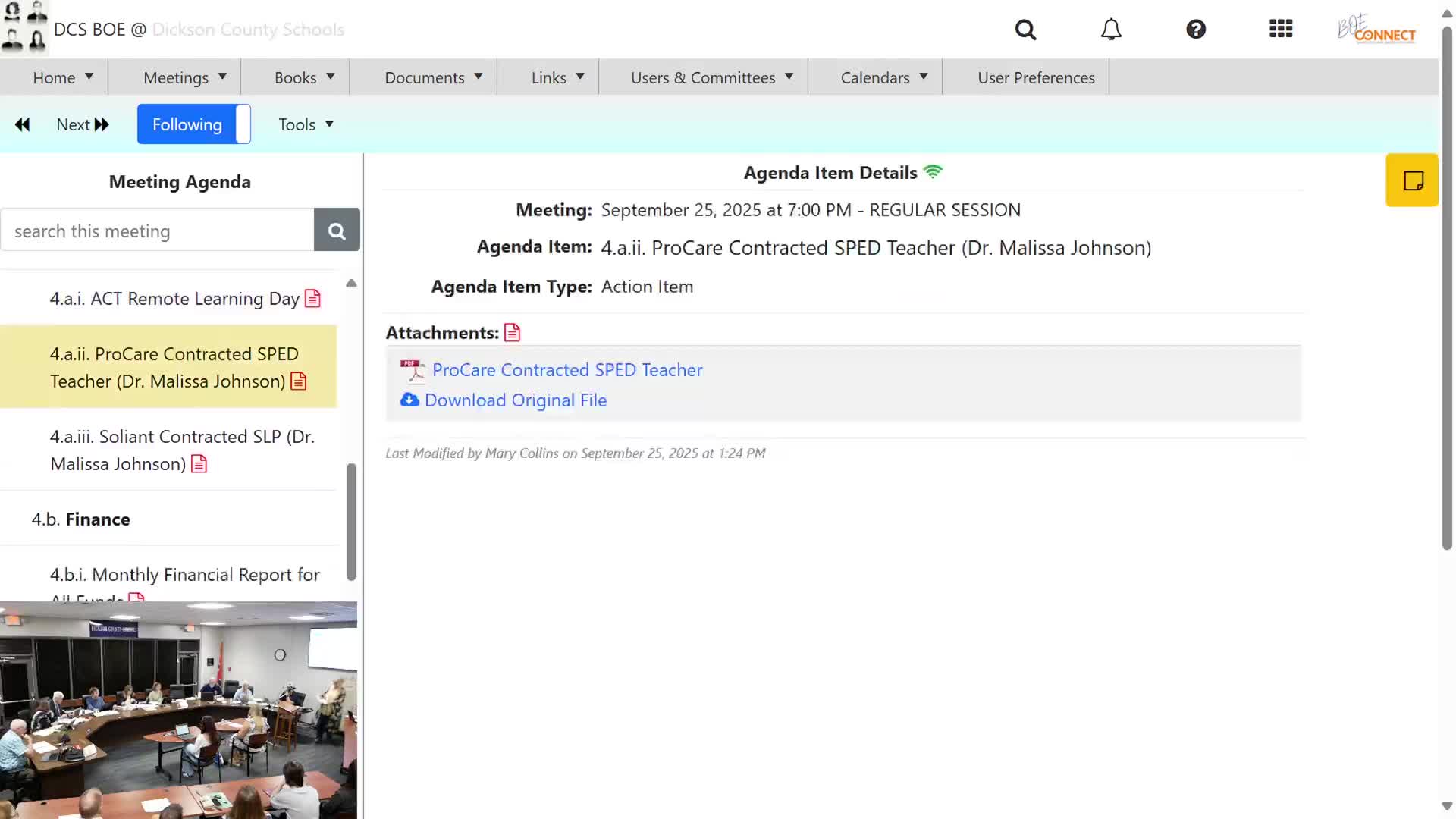Click the meeting search magnifier button
Screen dimensions: 1456x819
337,231
